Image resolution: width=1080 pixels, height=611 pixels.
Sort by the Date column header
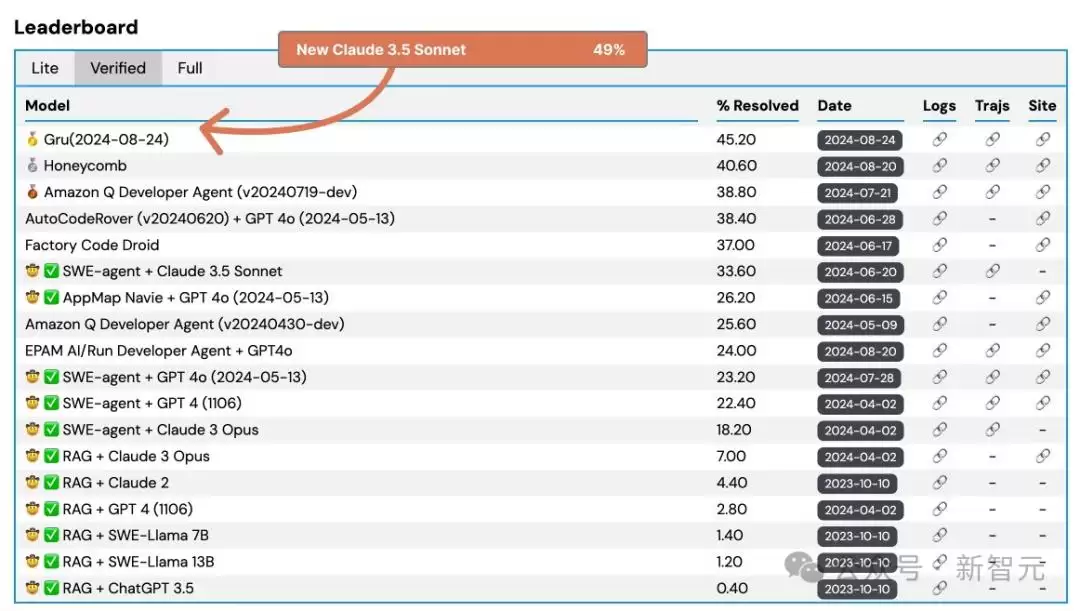835,106
